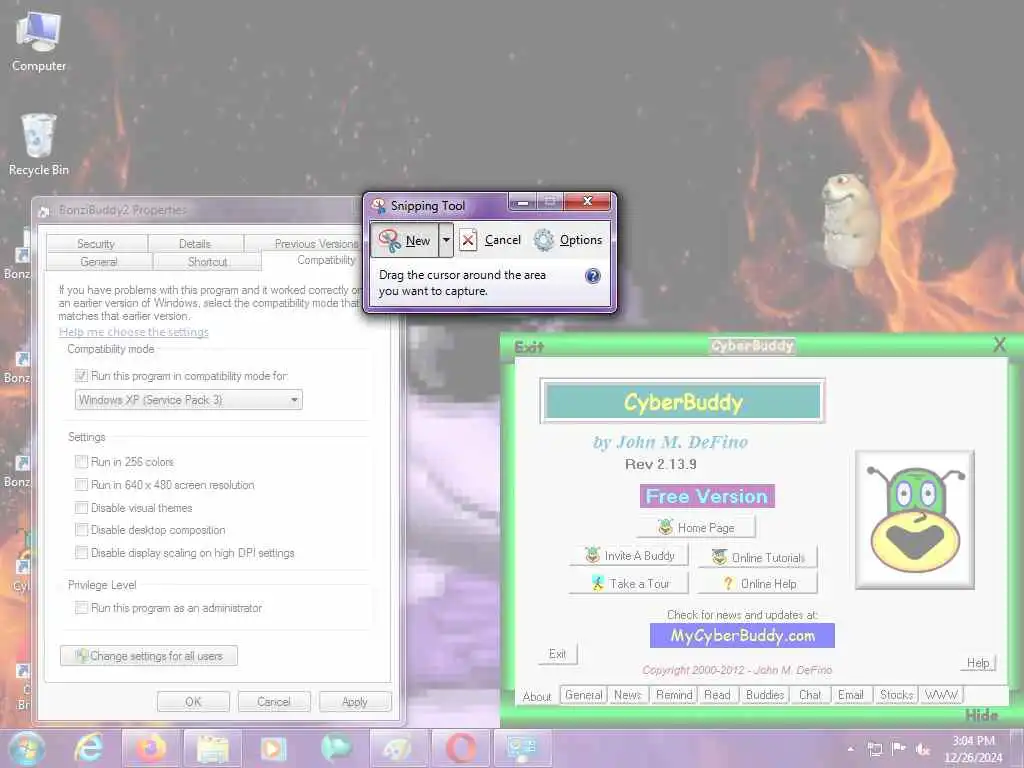Select the General tab in Properties
This screenshot has height=768, width=1024.
point(99,262)
